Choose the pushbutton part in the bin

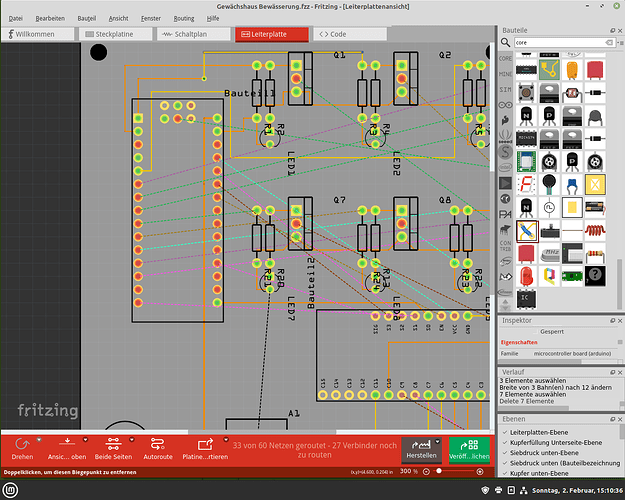tap(526, 93)
